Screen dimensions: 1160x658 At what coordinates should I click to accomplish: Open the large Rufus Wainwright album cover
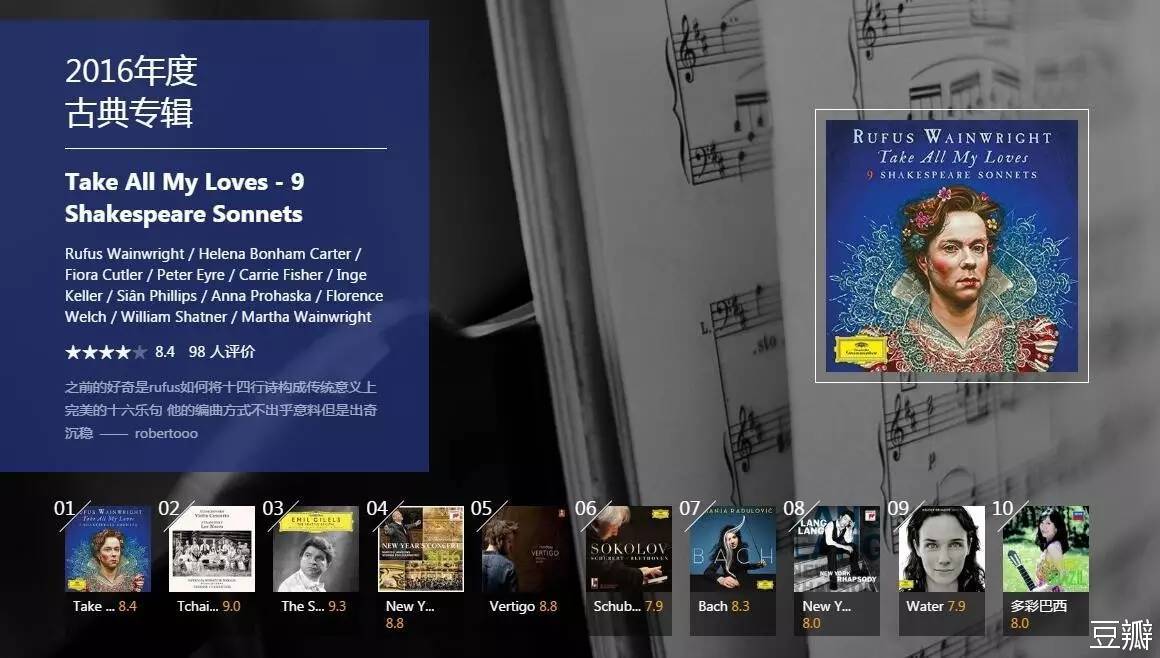click(x=951, y=246)
